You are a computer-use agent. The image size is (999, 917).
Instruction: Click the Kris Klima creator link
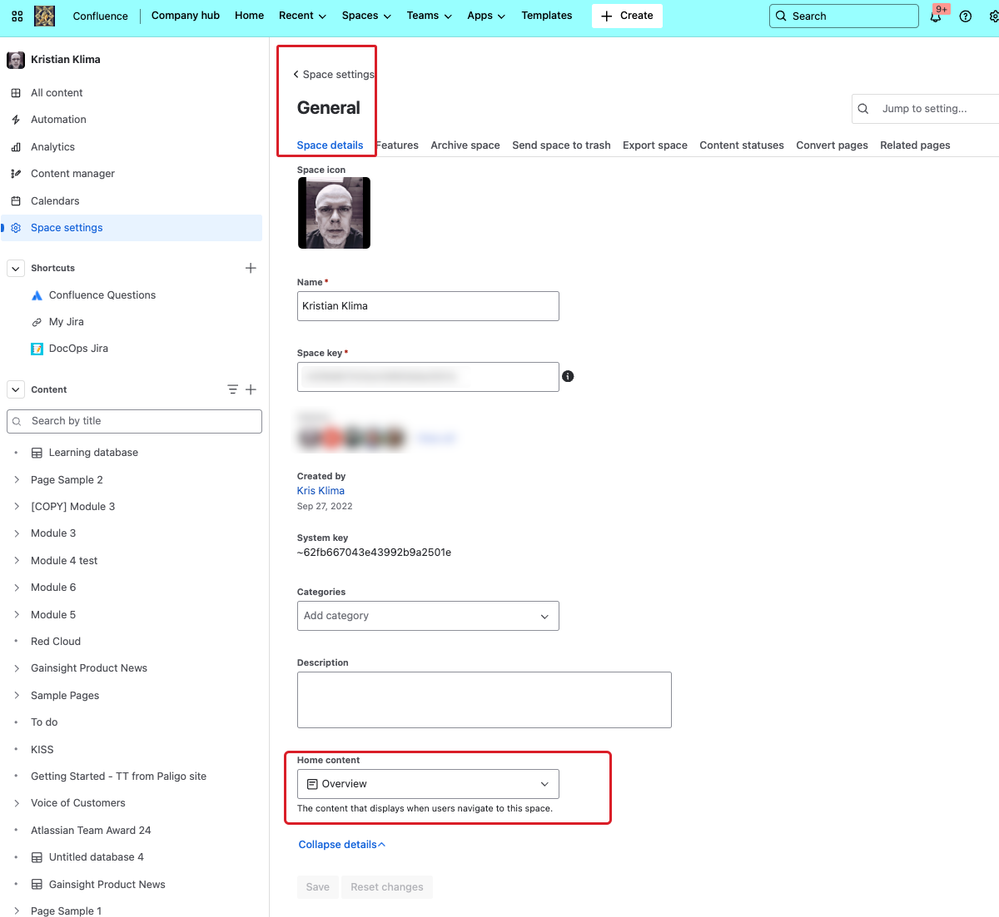tap(320, 491)
